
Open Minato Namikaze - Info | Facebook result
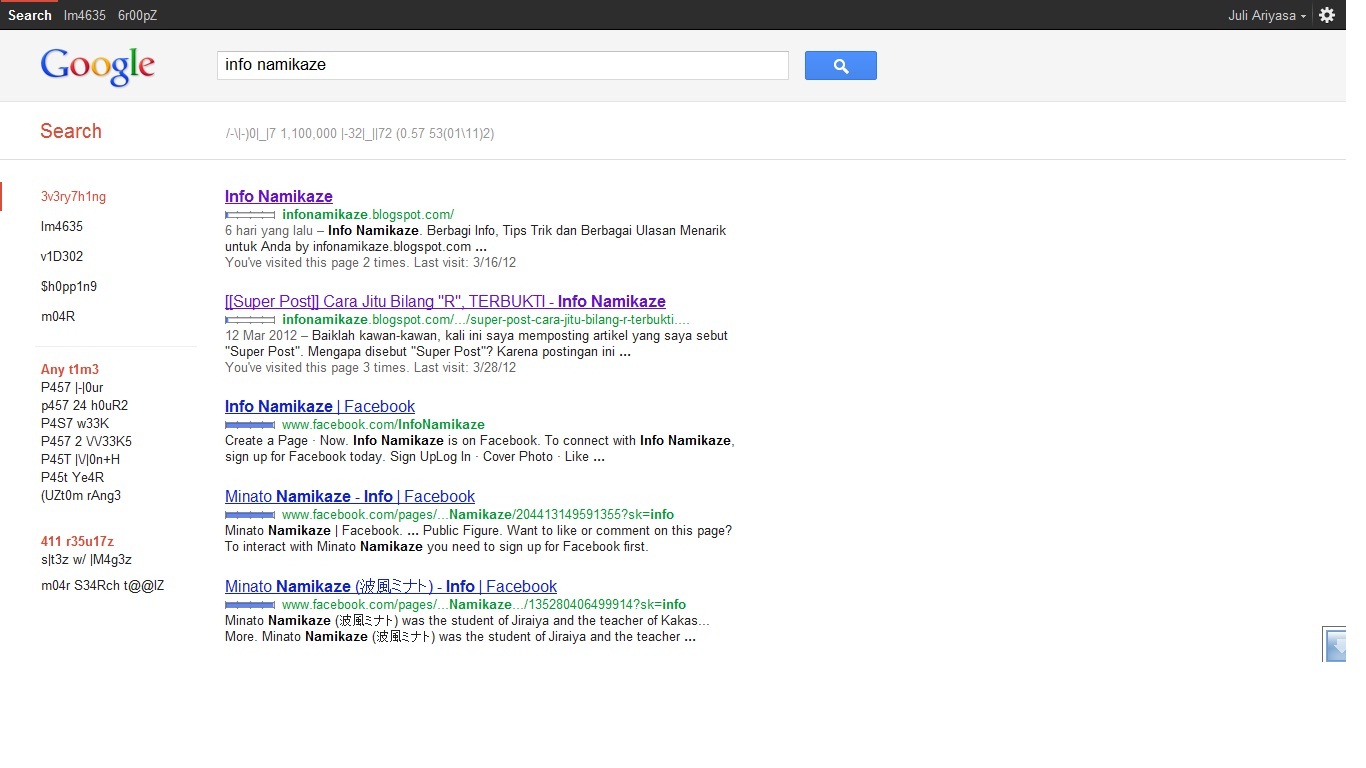click(350, 497)
